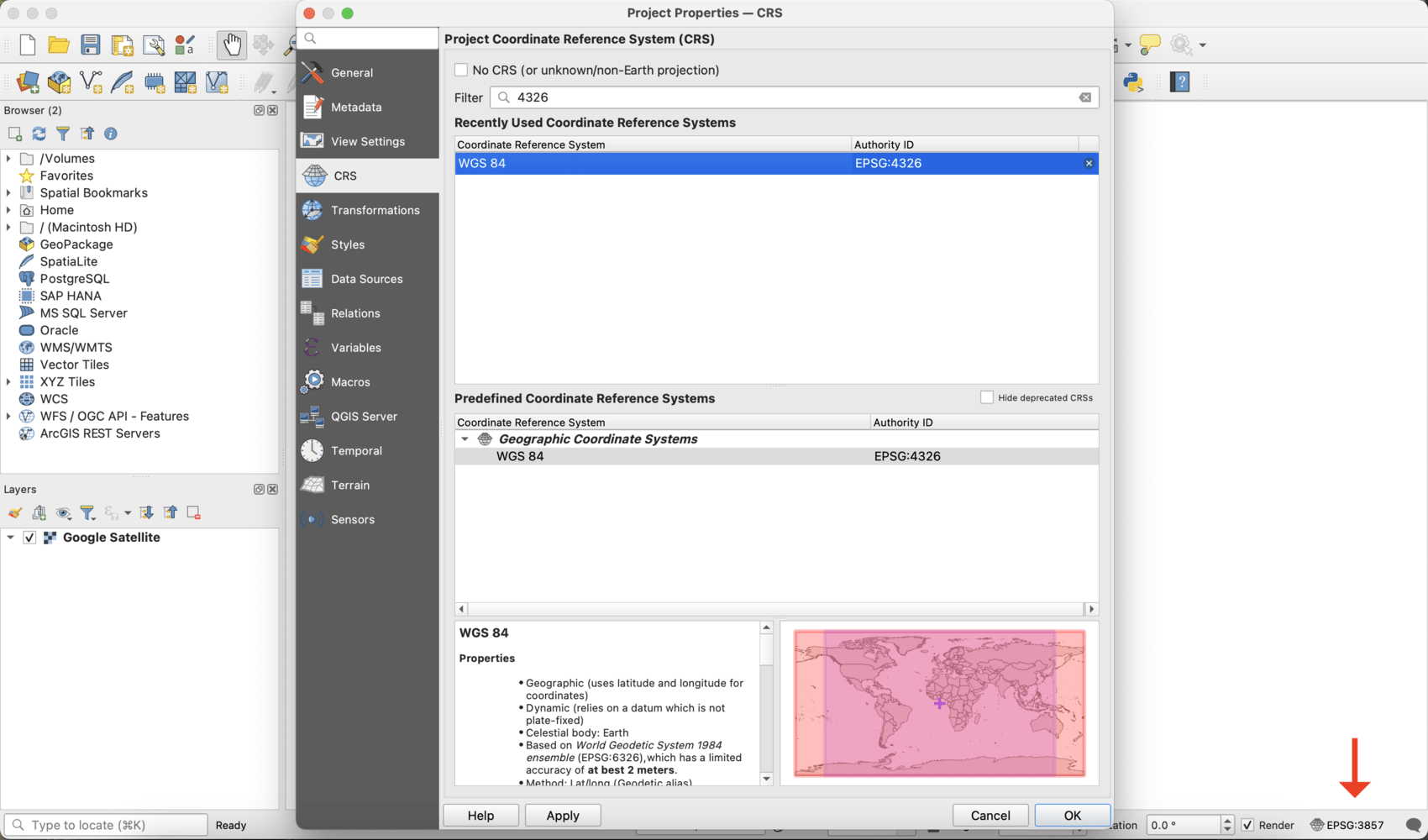This screenshot has height=840, width=1428.
Task: Expand Spatial Bookmarks in Browser
Action: pos(8,192)
